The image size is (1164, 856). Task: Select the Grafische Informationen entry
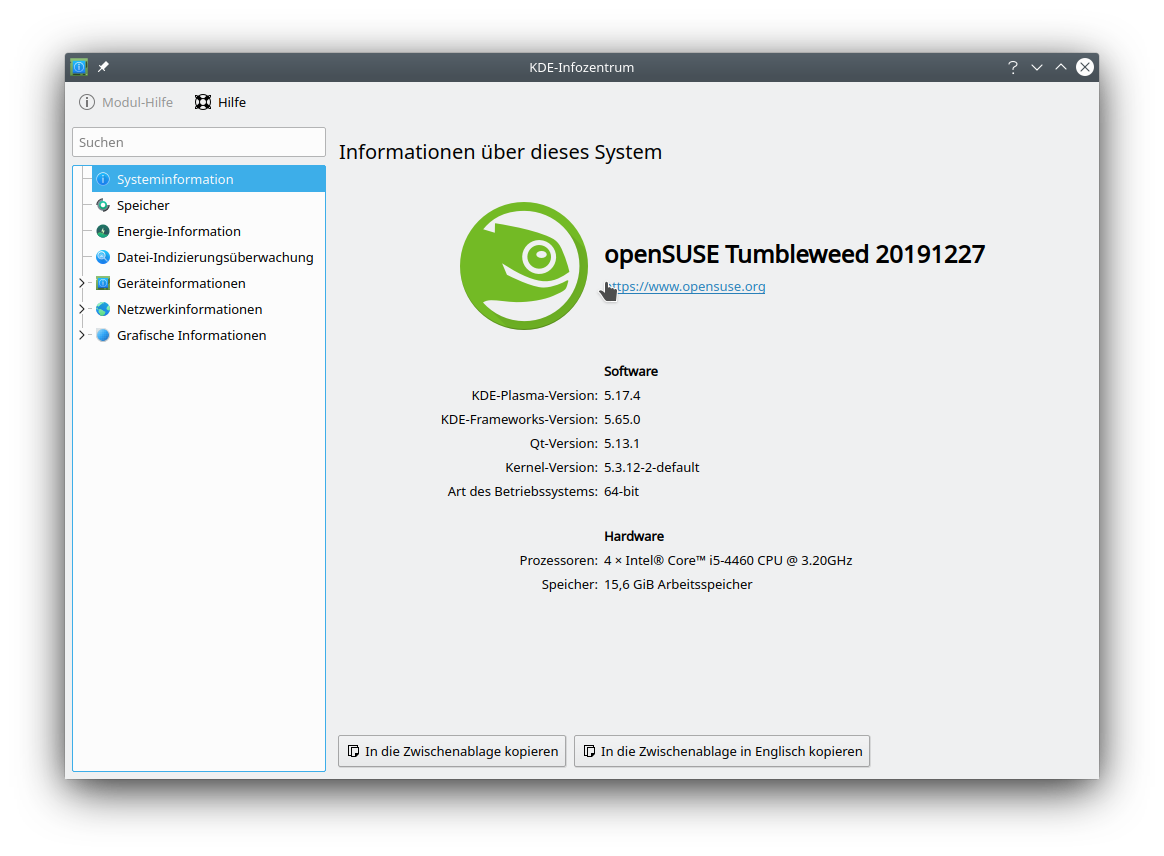coord(192,335)
